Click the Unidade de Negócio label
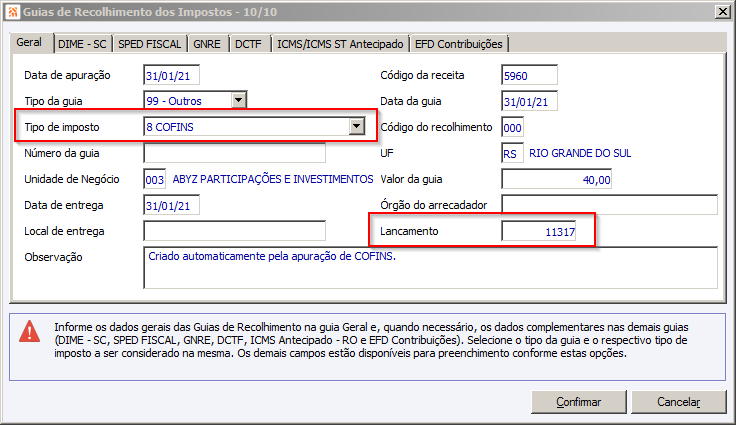 [x=72, y=179]
